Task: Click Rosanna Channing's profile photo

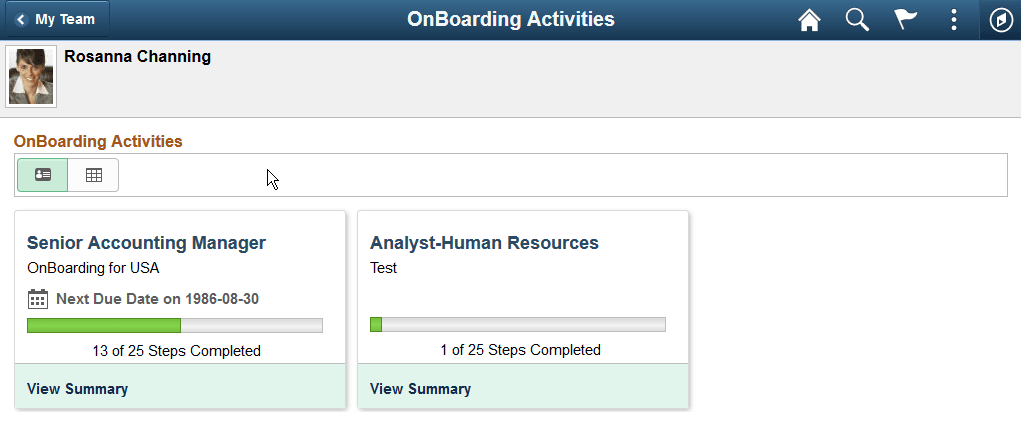Action: click(31, 76)
